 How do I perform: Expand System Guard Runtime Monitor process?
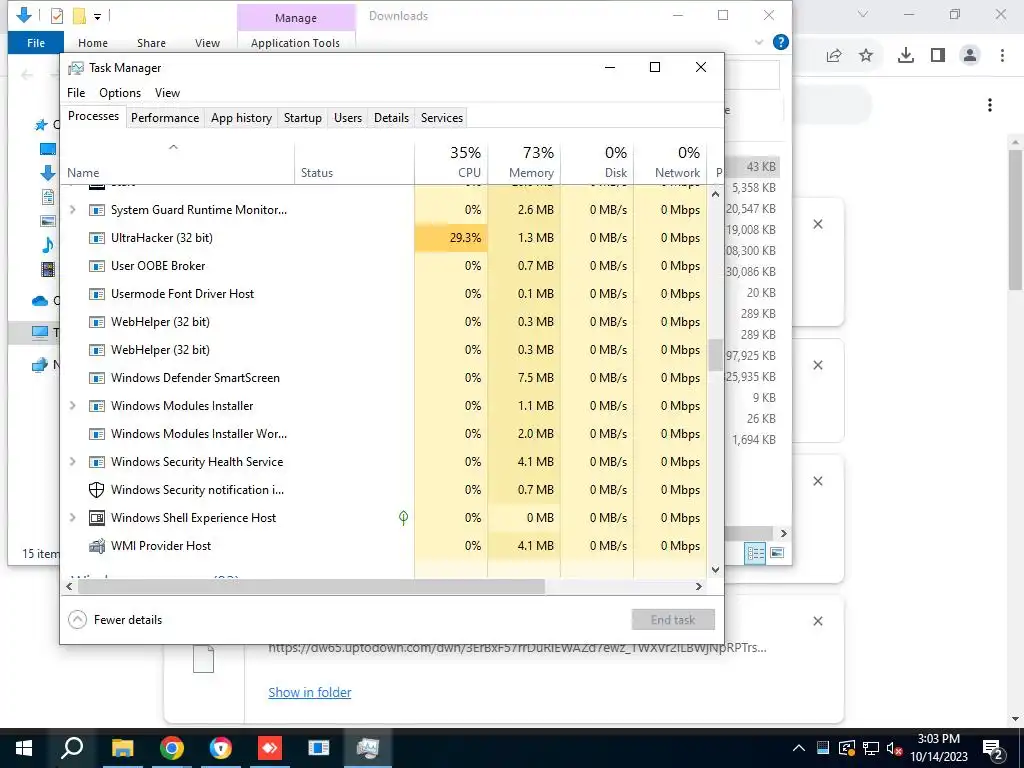point(72,210)
